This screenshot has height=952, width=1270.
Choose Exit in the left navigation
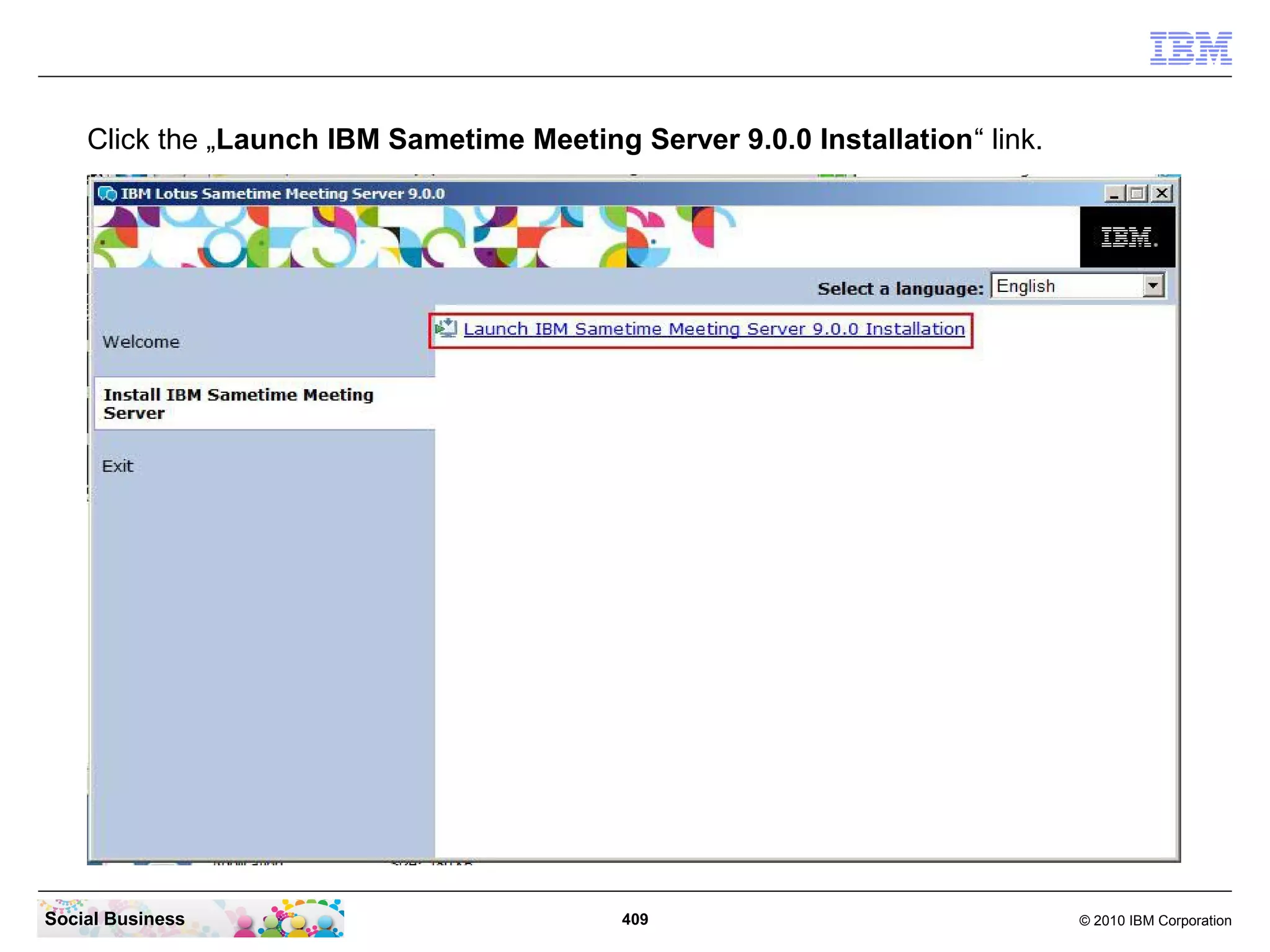coord(117,466)
